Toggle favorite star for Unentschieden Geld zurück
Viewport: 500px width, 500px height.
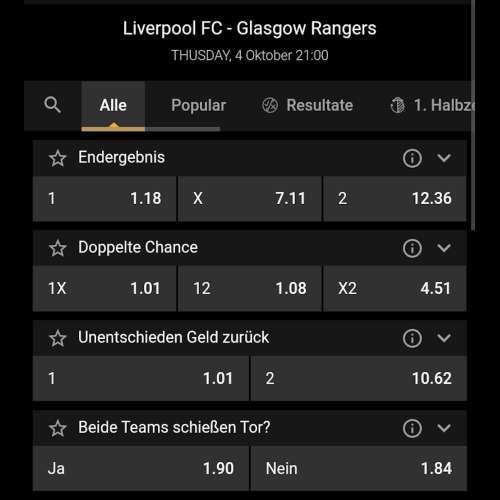pos(58,338)
